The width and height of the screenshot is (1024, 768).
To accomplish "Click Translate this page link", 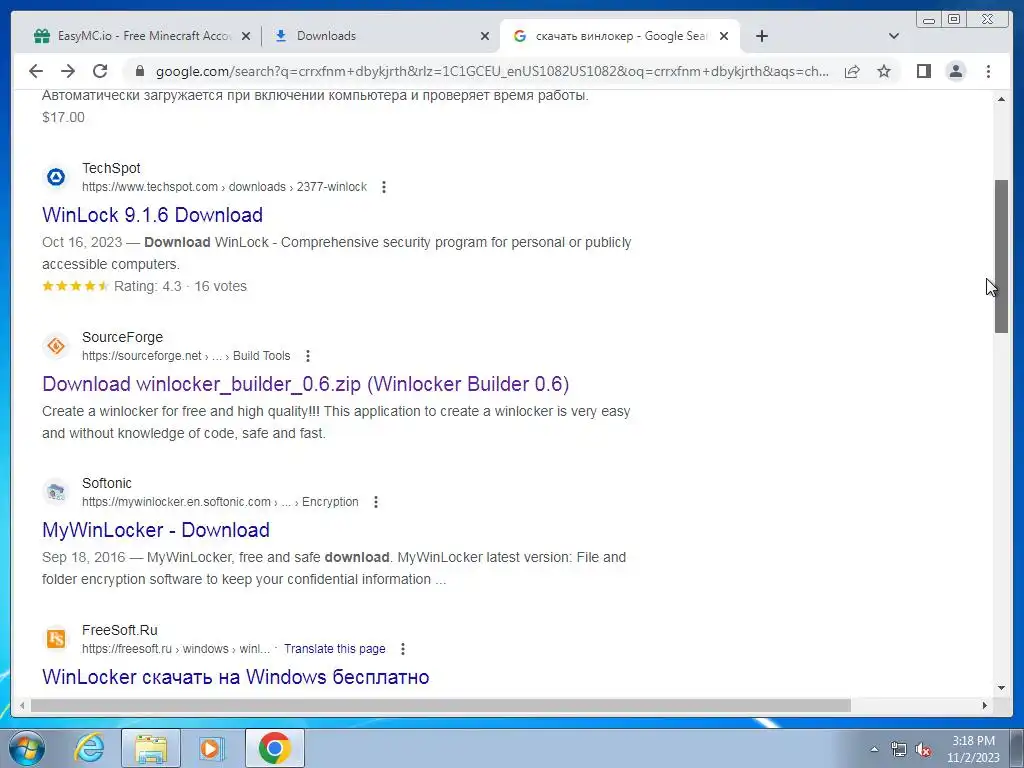I will [x=334, y=648].
